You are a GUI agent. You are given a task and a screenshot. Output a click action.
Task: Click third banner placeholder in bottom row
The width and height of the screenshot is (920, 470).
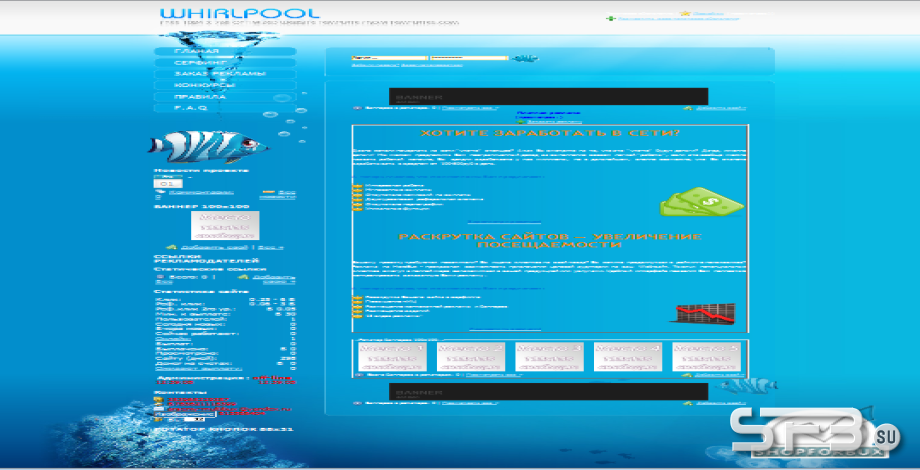[x=549, y=357]
